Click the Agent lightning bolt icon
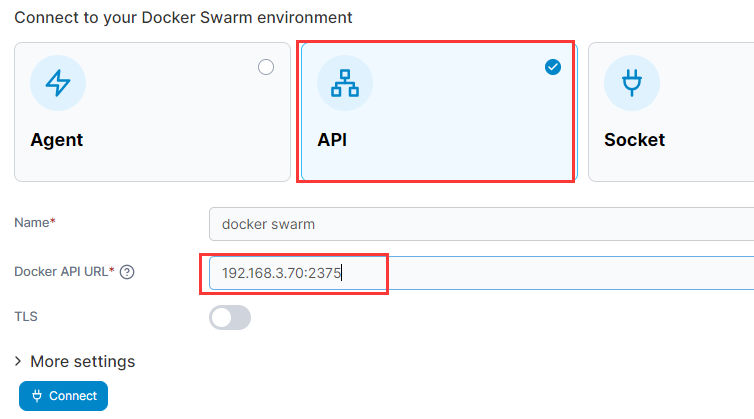This screenshot has width=754, height=419. (58, 84)
